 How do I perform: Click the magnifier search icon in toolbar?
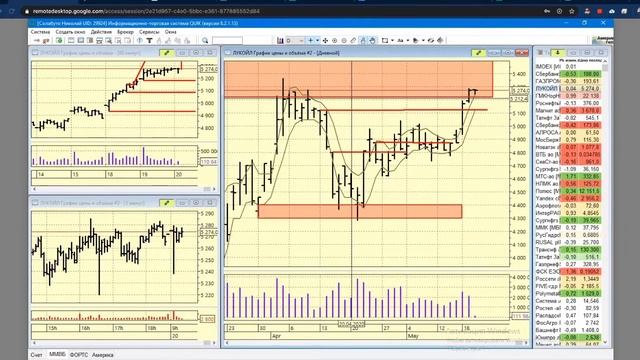tap(205, 40)
